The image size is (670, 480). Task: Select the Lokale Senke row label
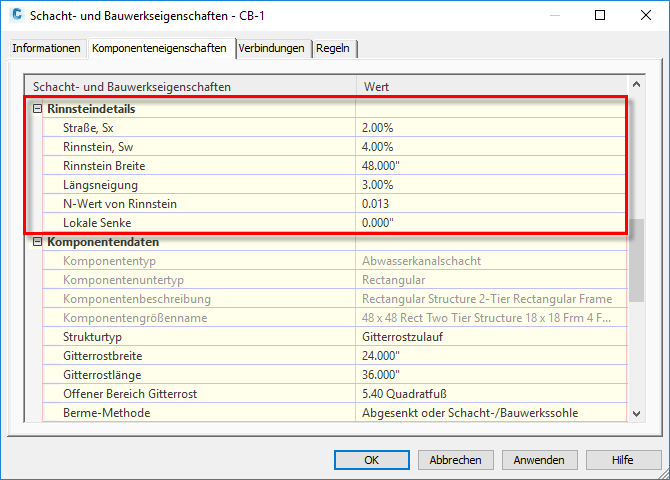point(97,223)
